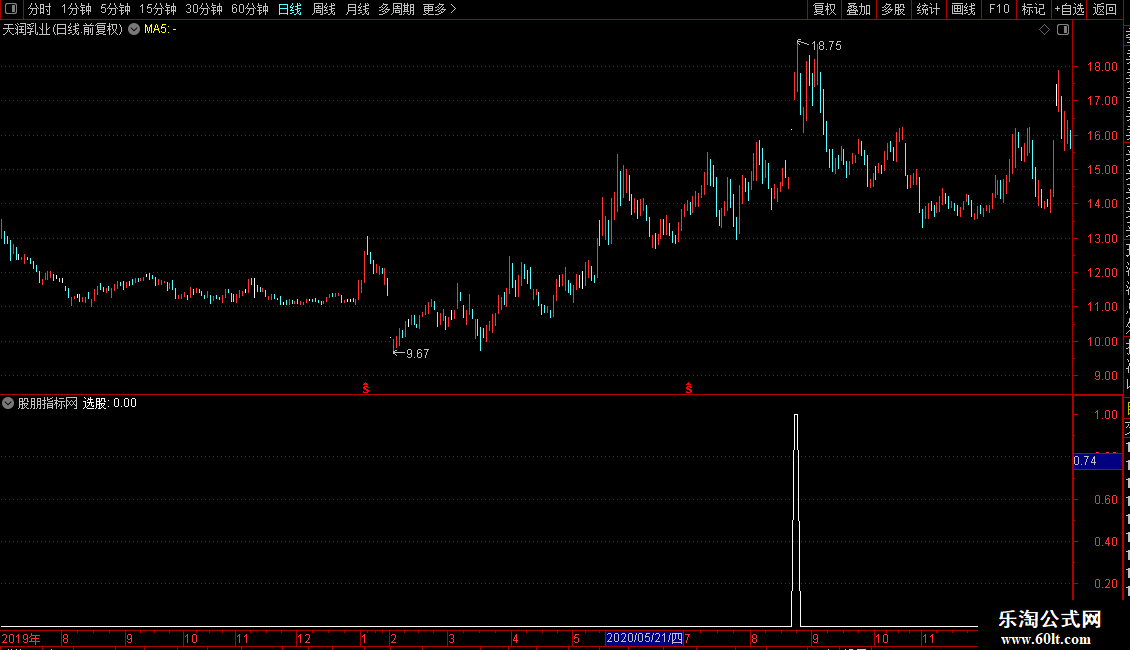Image resolution: width=1130 pixels, height=650 pixels.
Task: Click the diamond icon at chart top-right
Action: click(1044, 30)
